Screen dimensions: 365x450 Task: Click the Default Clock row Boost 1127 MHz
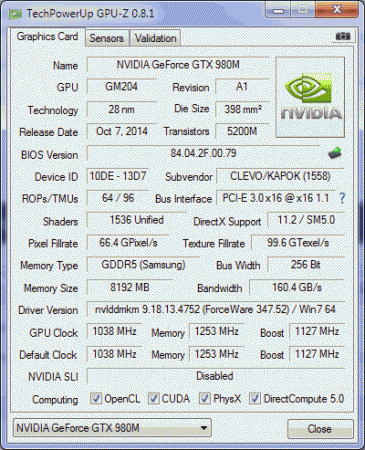coord(317,354)
